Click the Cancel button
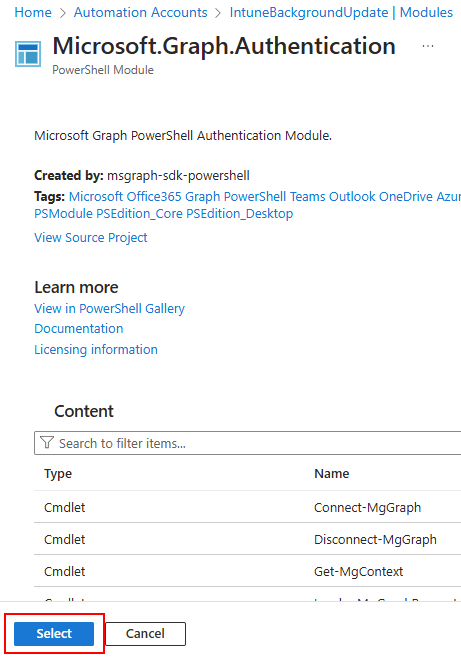Viewport: 461px width, 661px height. 145,634
